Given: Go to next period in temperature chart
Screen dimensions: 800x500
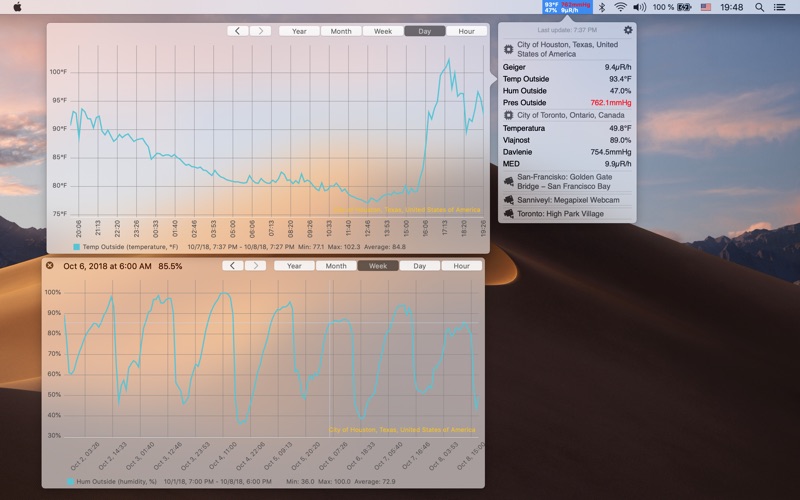Looking at the screenshot, I should [x=260, y=31].
